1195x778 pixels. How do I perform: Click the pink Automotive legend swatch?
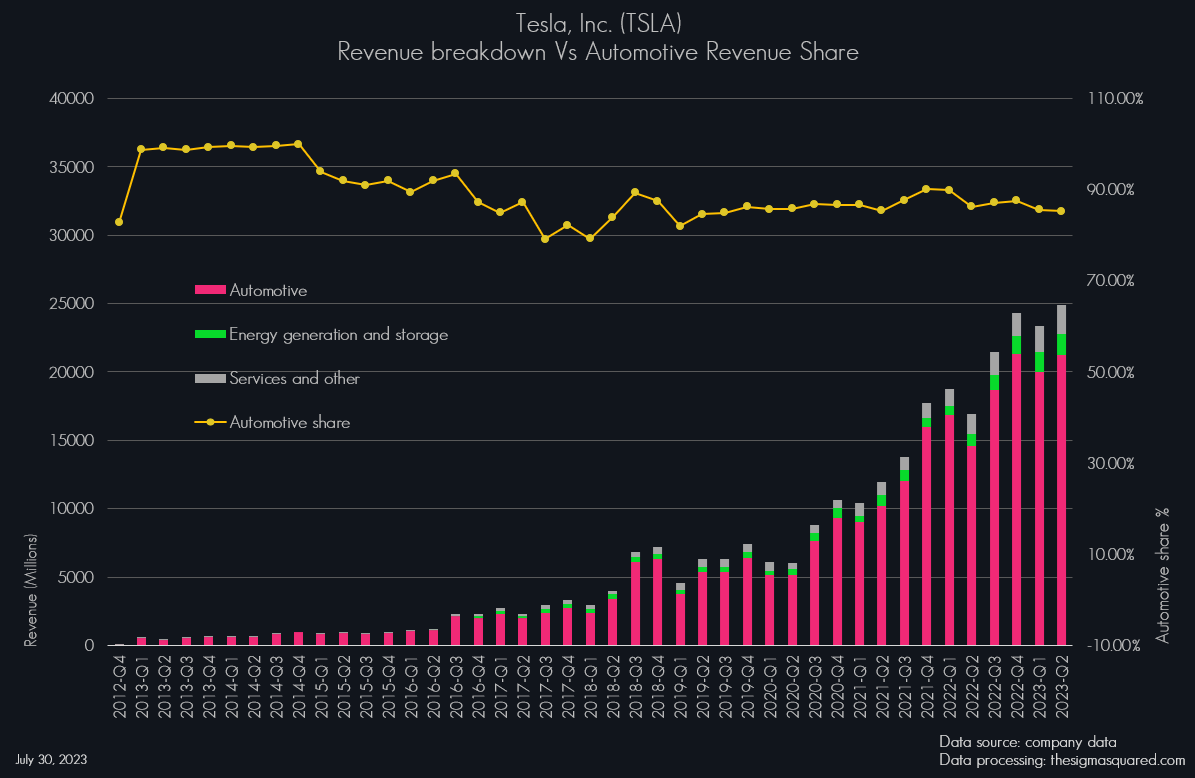coord(210,290)
